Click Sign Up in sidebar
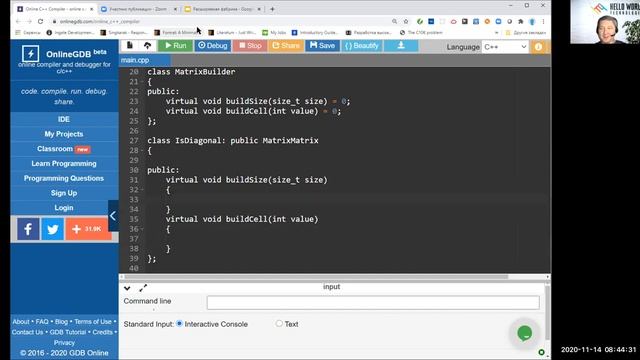This screenshot has width=640, height=360. pos(64,193)
